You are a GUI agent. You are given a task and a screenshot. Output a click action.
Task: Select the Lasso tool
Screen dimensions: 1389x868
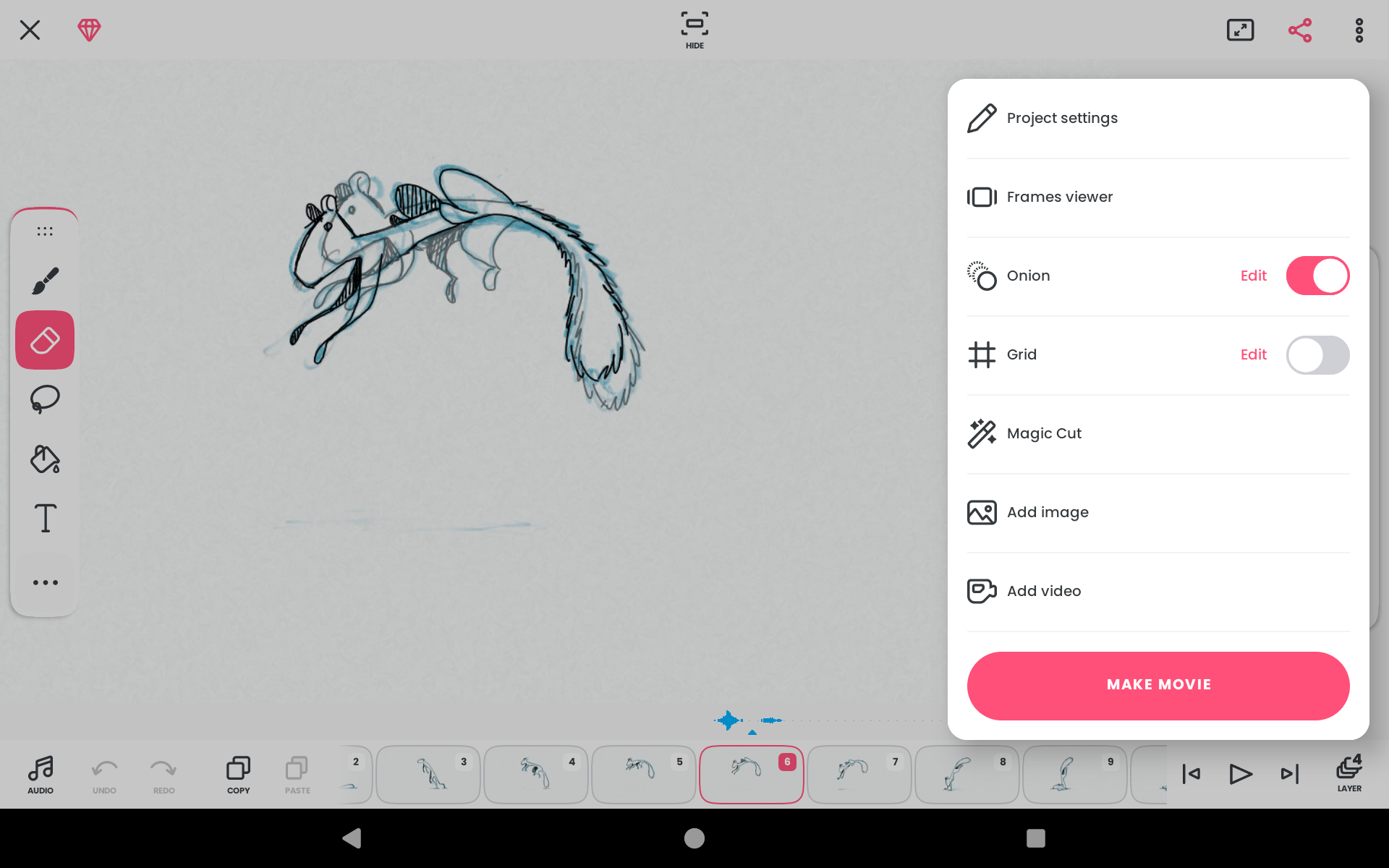(x=44, y=399)
